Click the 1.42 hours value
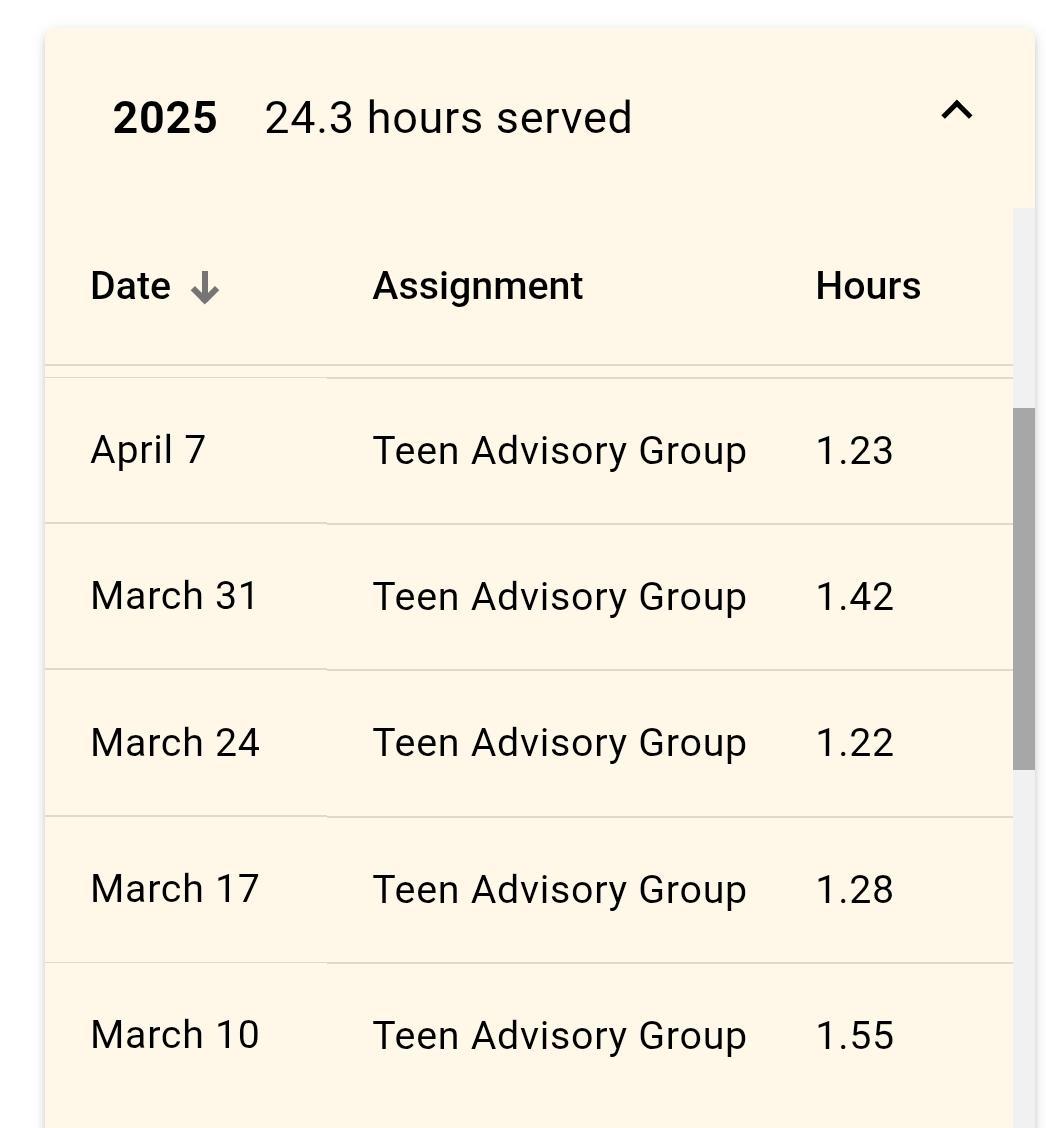Image resolution: width=1046 pixels, height=1128 pixels. click(854, 597)
